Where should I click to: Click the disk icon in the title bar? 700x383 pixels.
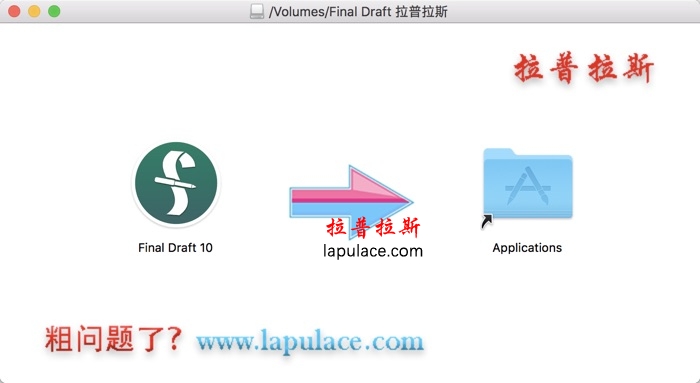point(257,11)
